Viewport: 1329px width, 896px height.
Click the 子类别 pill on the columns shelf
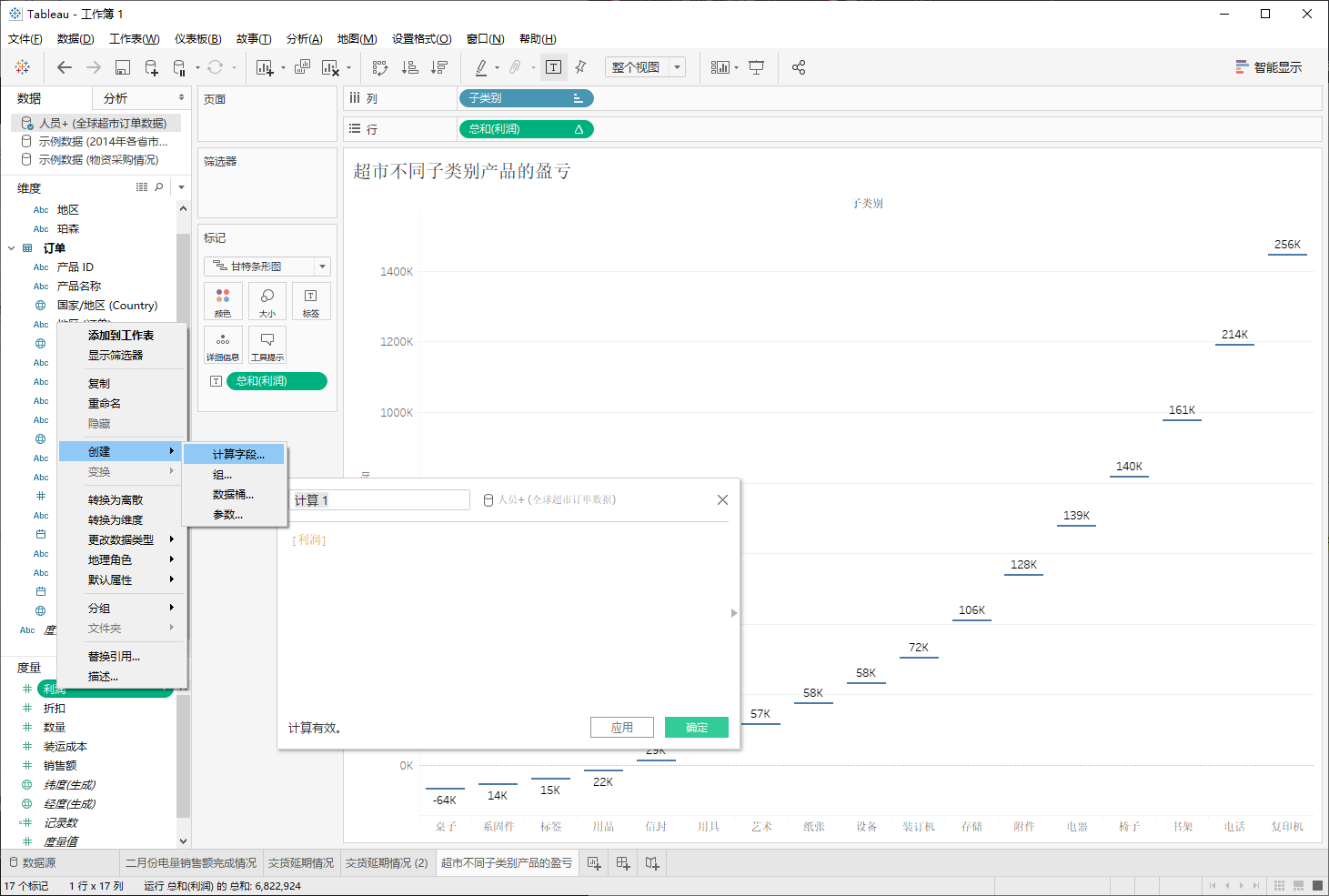[526, 98]
